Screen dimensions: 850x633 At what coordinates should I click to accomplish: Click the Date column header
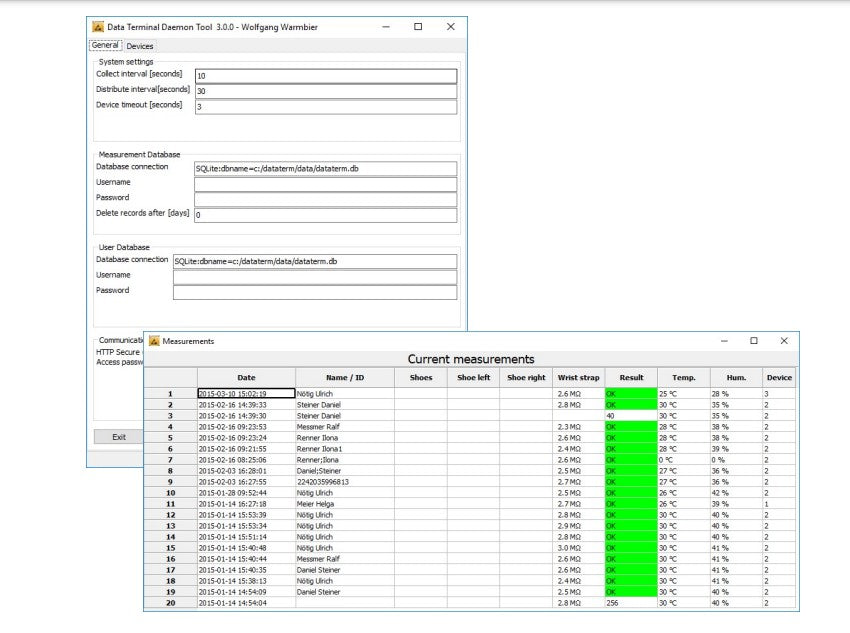pyautogui.click(x=246, y=378)
